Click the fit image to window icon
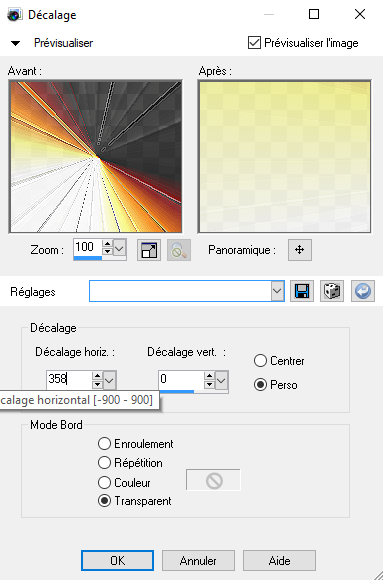 click(x=149, y=250)
